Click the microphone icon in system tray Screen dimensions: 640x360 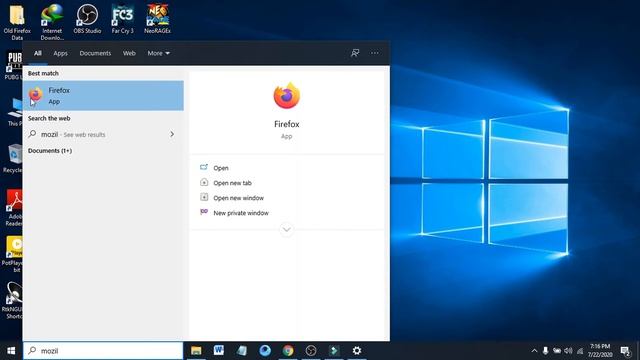pos(545,351)
